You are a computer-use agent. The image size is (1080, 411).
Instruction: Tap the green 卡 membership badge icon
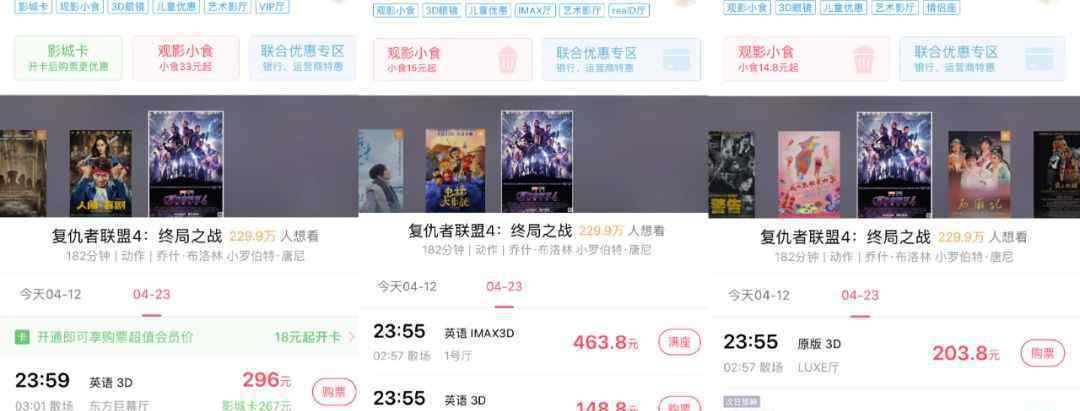[x=23, y=337]
